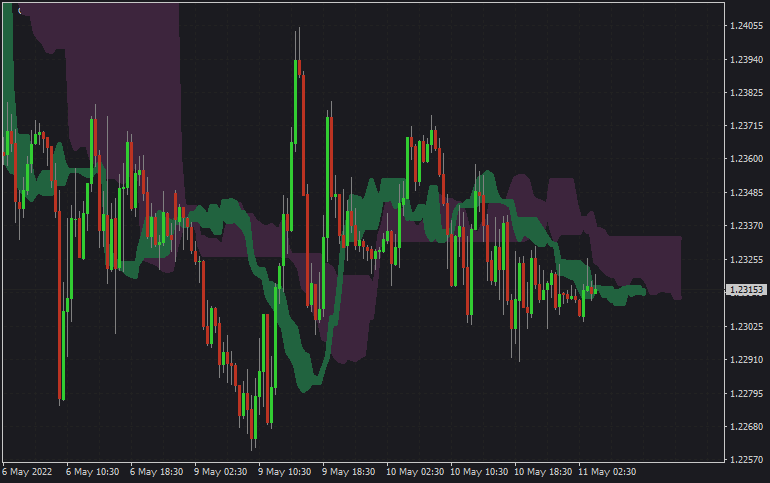Click the 1.22910 price axis label
770x483 pixels.
point(746,360)
